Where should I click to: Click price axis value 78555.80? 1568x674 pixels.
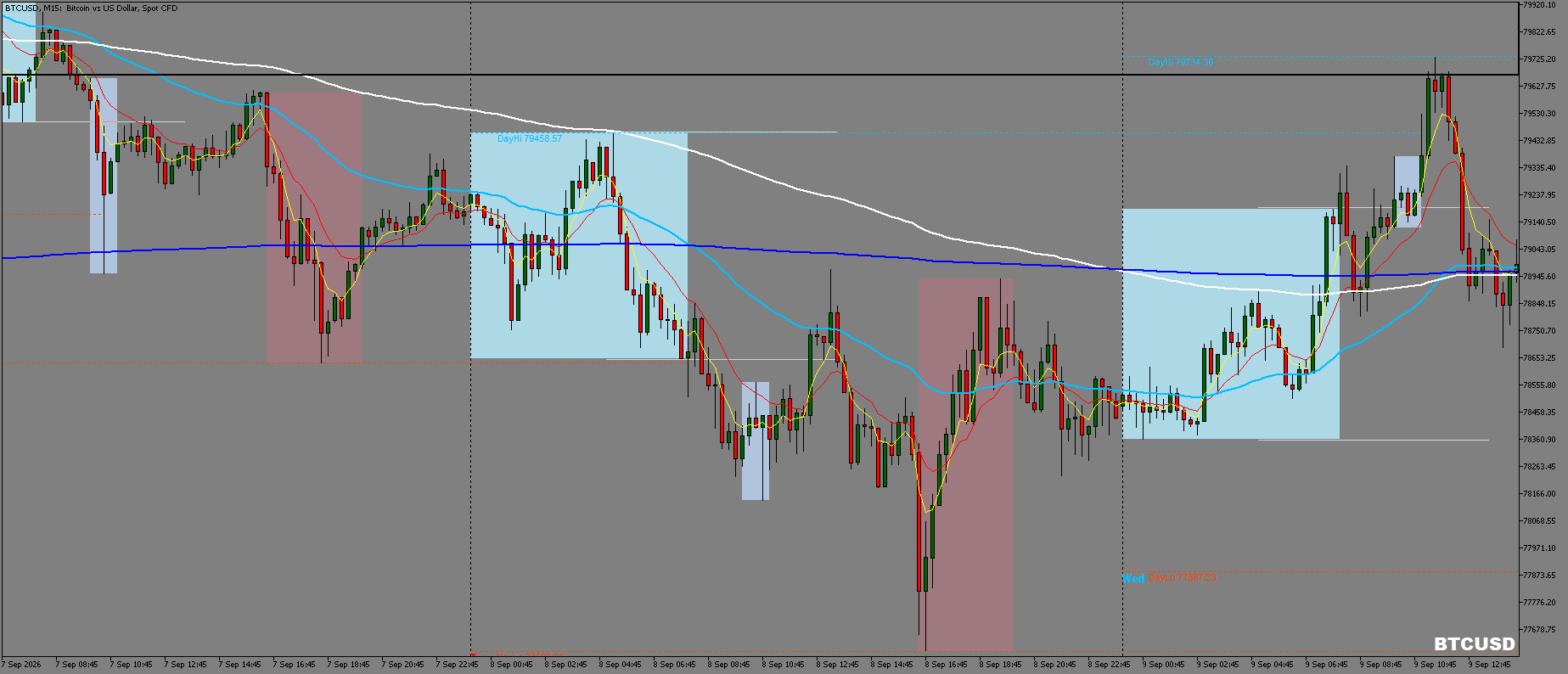1539,385
